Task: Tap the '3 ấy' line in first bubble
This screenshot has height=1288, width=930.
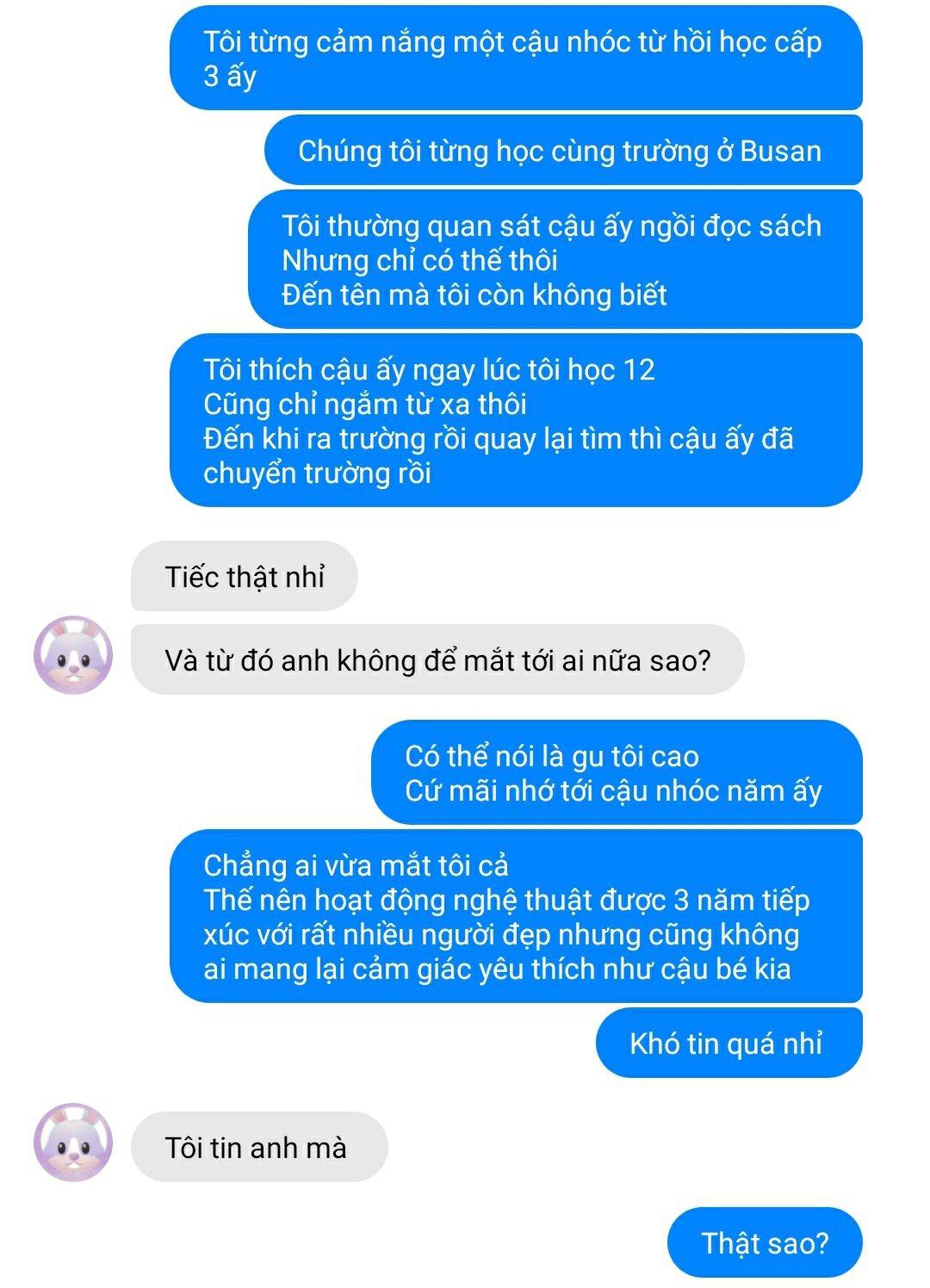Action: point(230,76)
